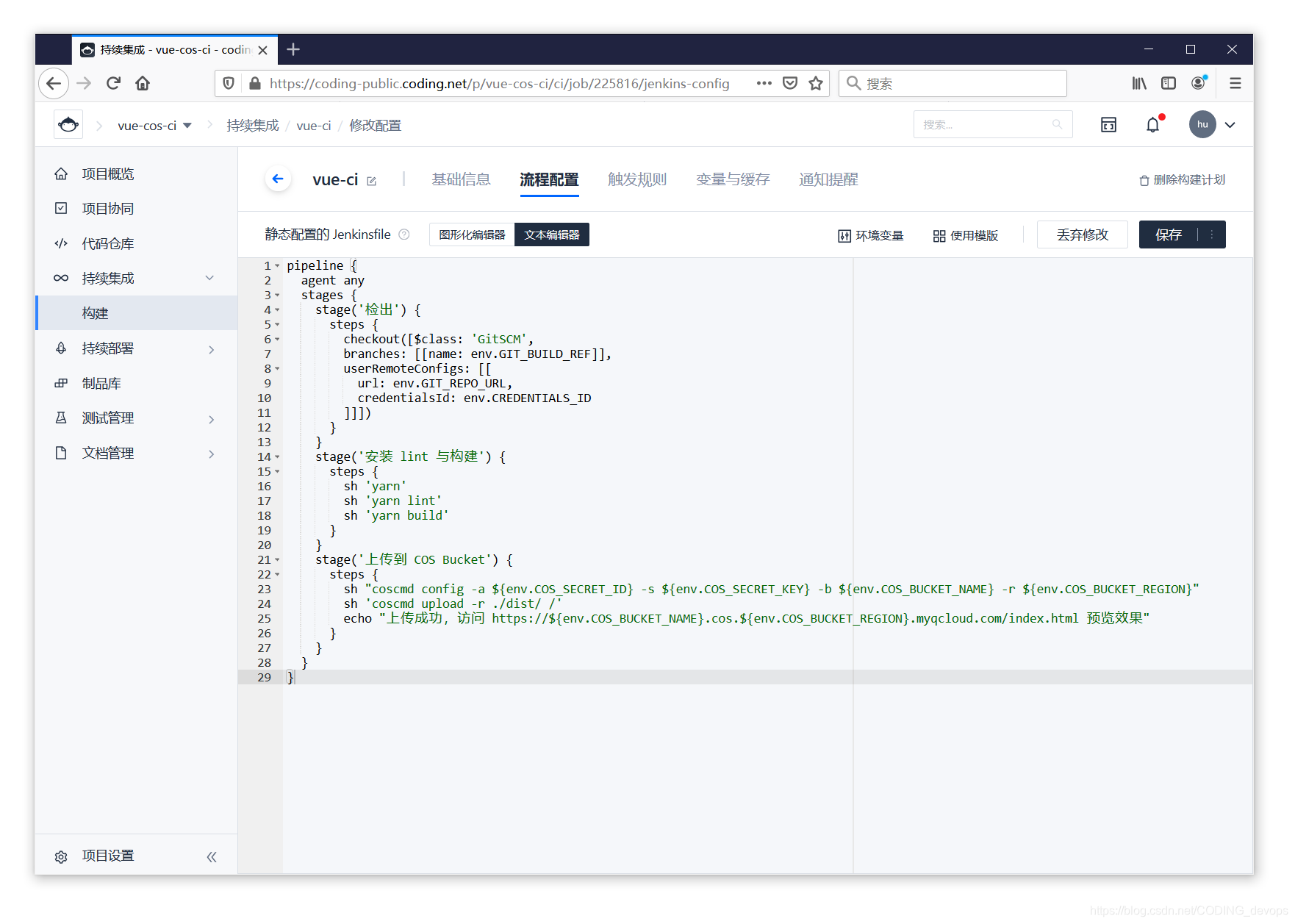Click the Coding logo home icon

click(x=68, y=125)
